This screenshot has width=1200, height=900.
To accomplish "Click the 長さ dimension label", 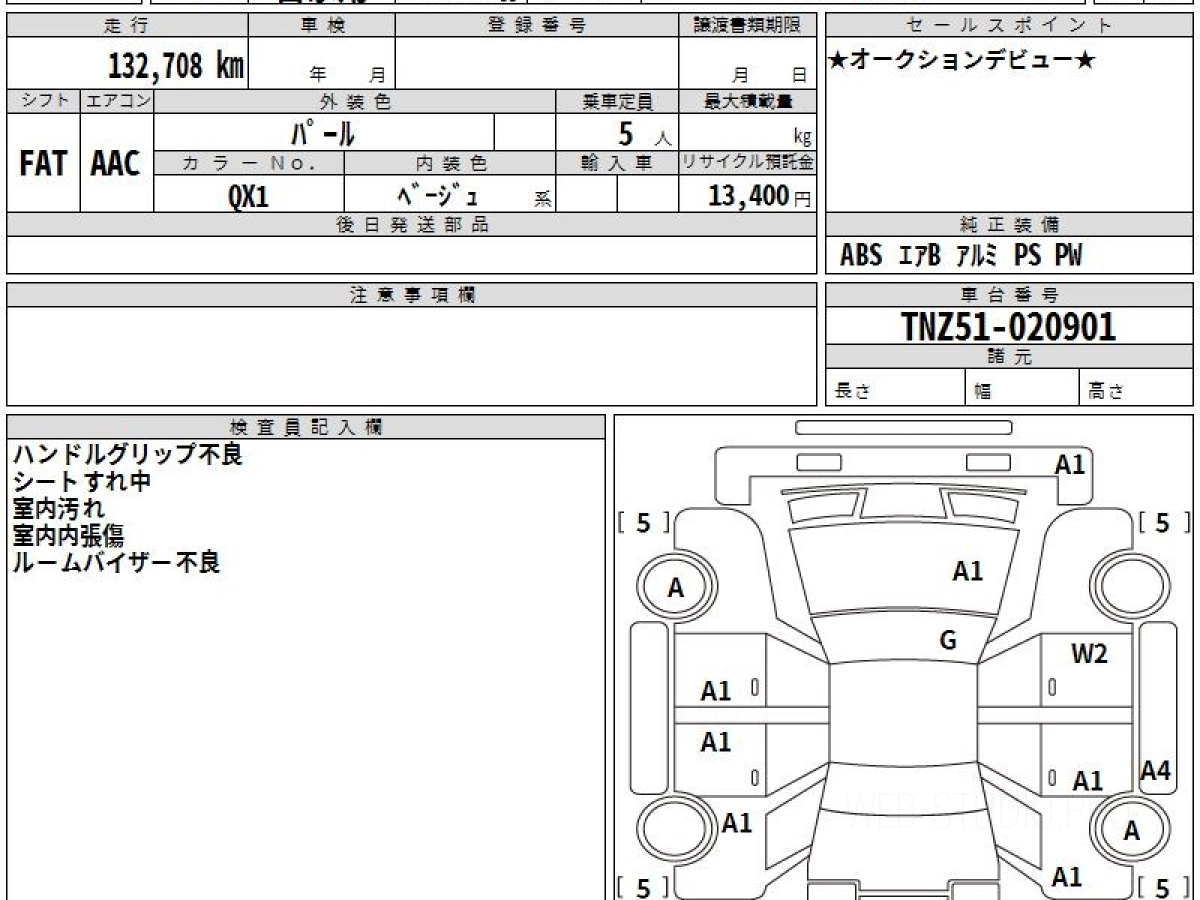I will tap(854, 392).
